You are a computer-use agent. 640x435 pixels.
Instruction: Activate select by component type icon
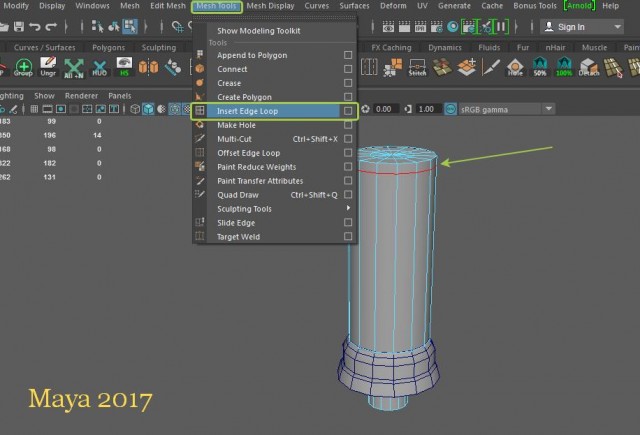tap(130, 27)
